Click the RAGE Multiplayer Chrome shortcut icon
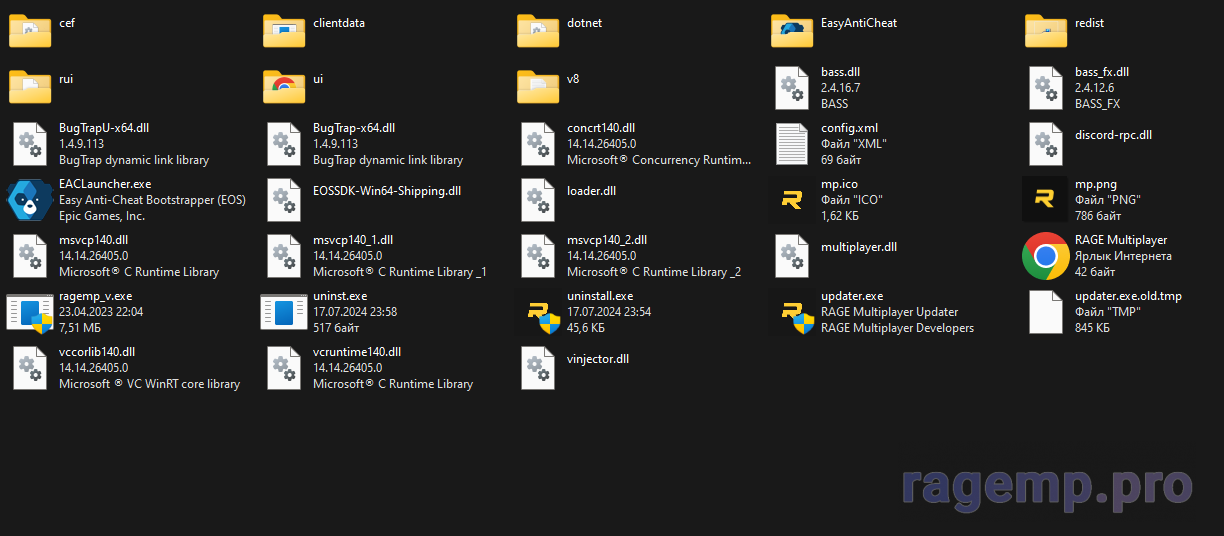 pyautogui.click(x=1046, y=256)
